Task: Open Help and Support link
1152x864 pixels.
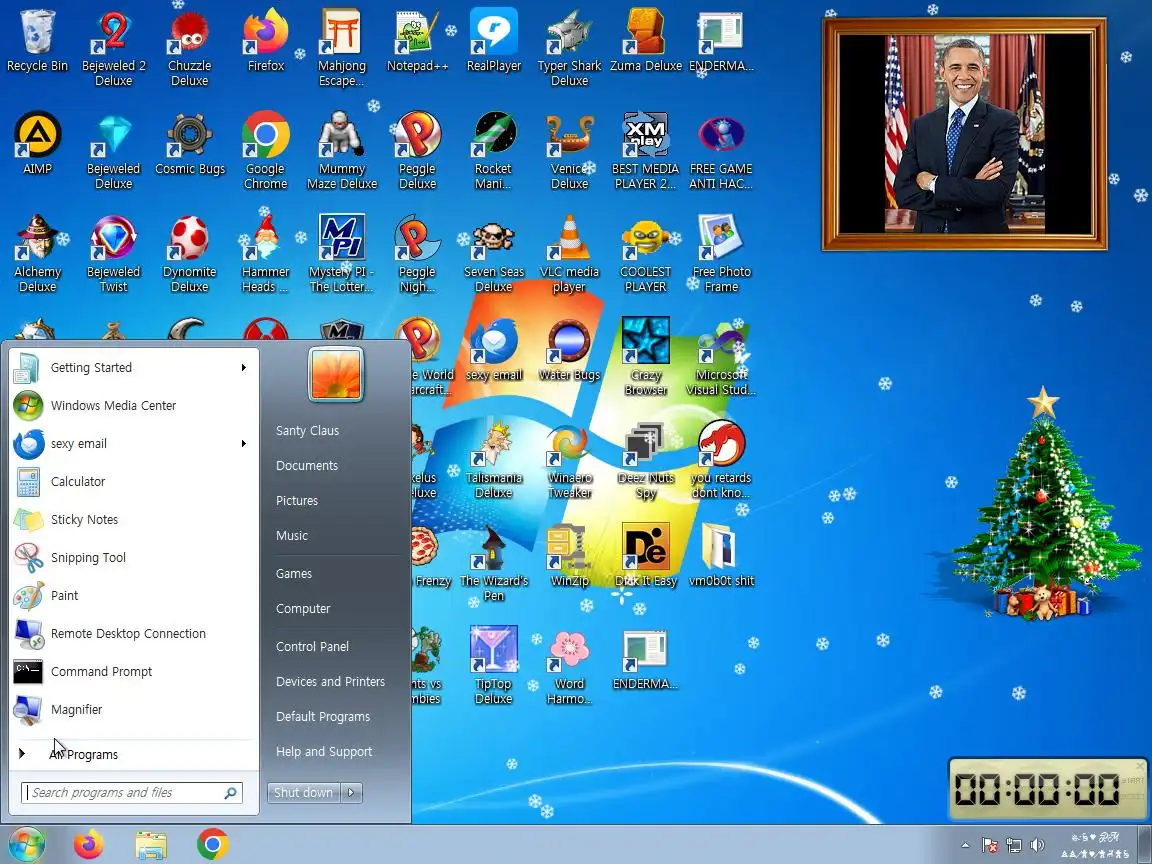Action: pyautogui.click(x=324, y=752)
